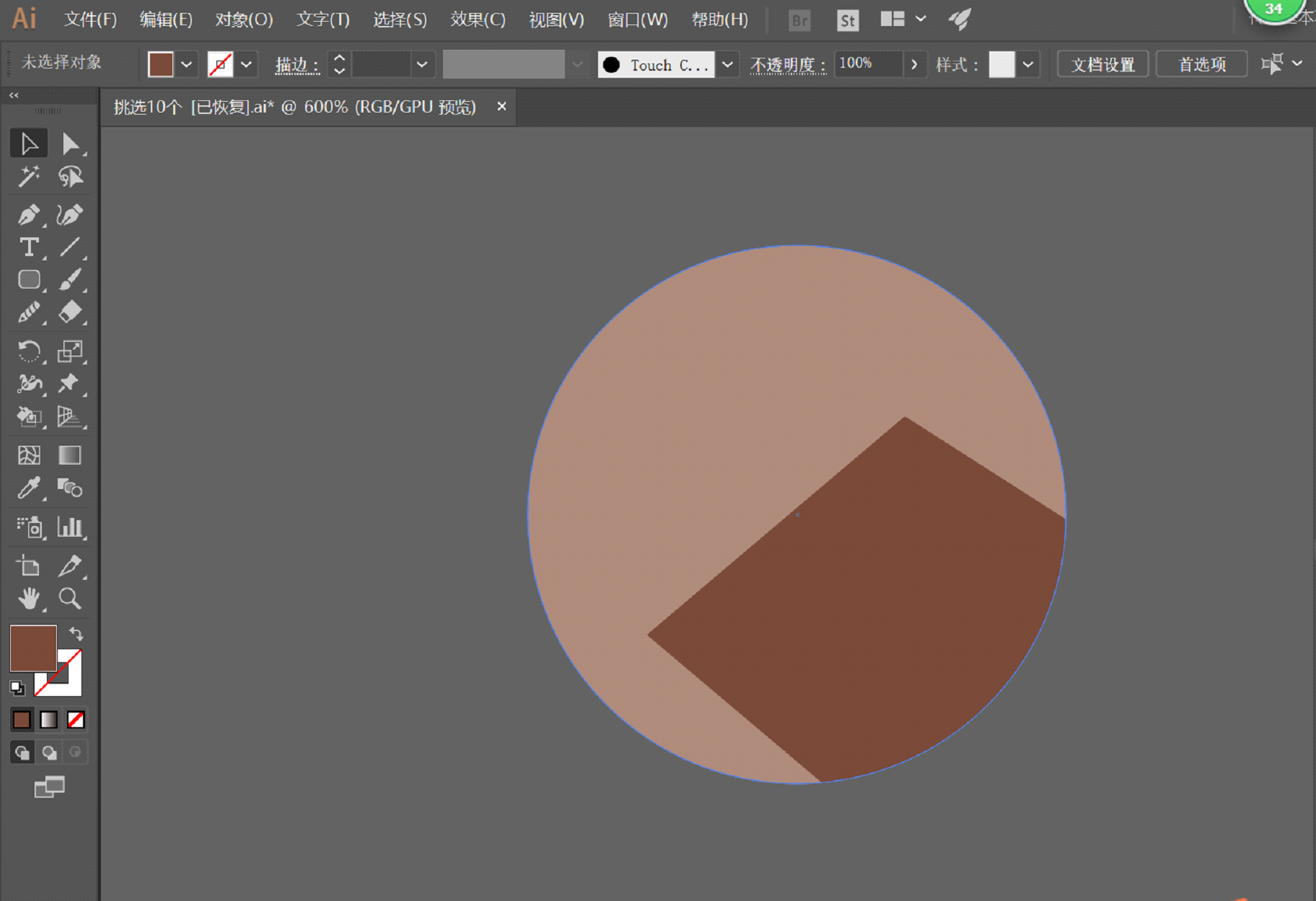1316x901 pixels.
Task: Open fill color dropdown in control bar
Action: [187, 64]
